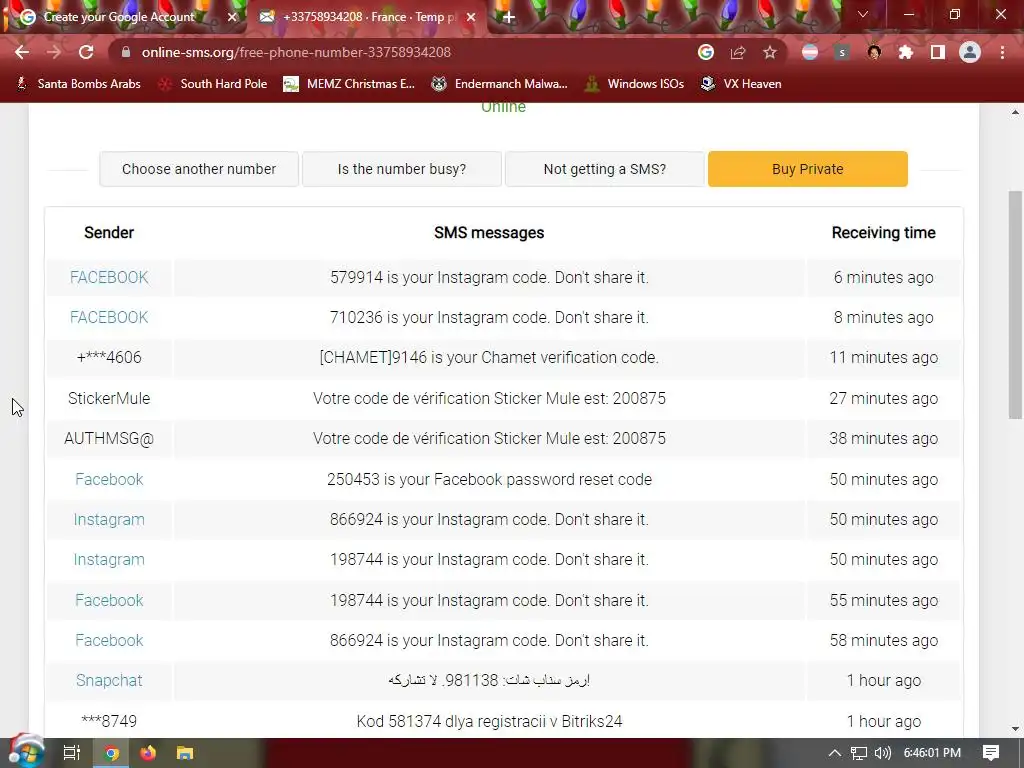Open a new browser tab
The image size is (1024, 768).
(x=509, y=17)
